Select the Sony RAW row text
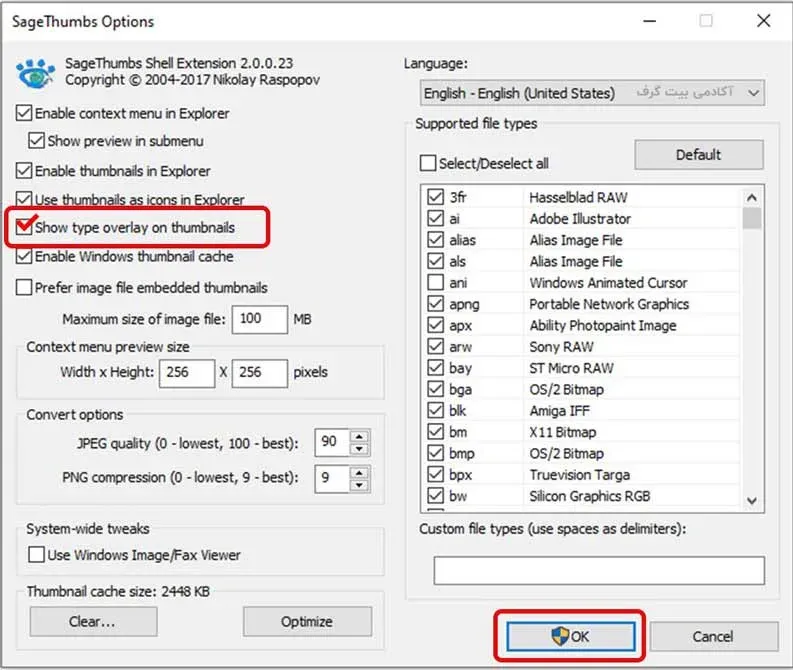The image size is (793, 670). [561, 347]
